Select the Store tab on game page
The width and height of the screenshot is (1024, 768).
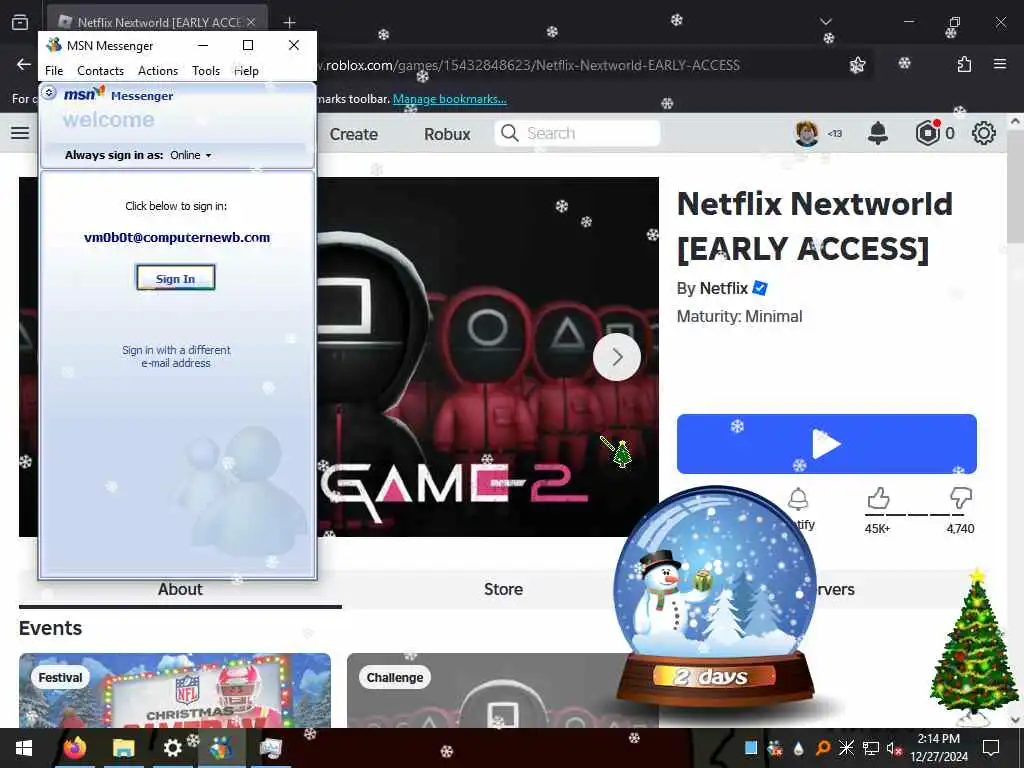503,589
